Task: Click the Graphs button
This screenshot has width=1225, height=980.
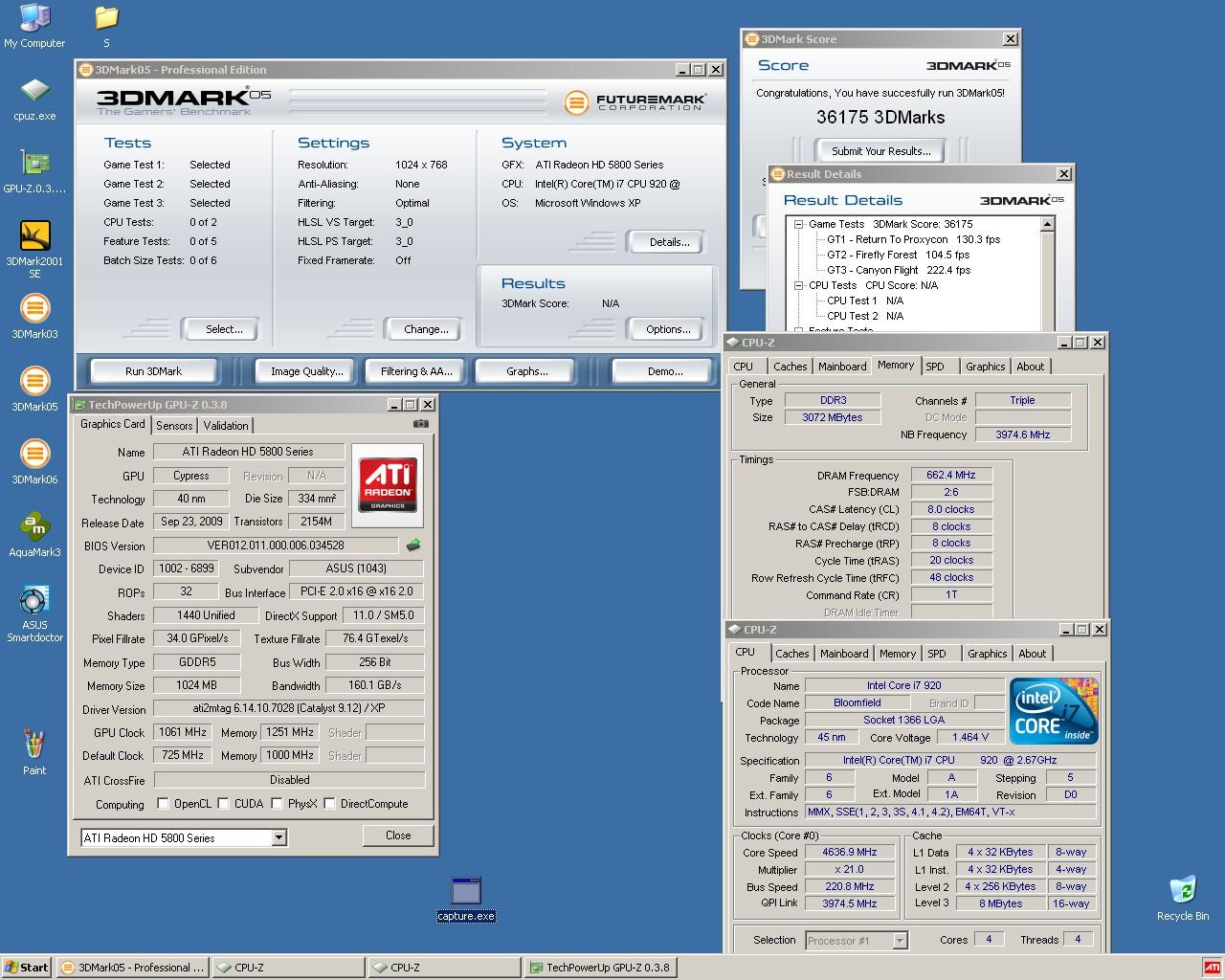Action: (527, 371)
